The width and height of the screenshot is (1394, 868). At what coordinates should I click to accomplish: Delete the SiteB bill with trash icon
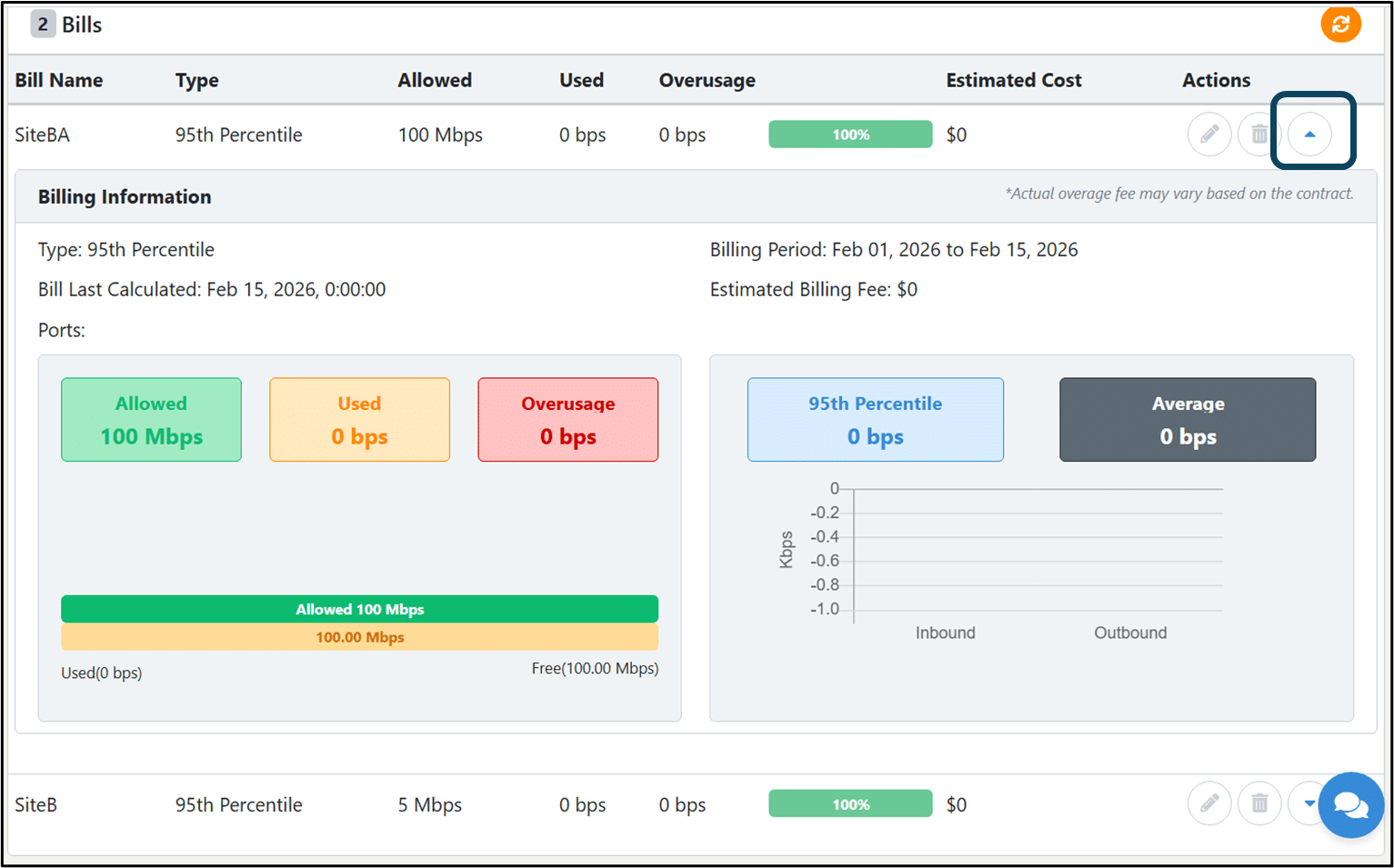pyautogui.click(x=1259, y=803)
